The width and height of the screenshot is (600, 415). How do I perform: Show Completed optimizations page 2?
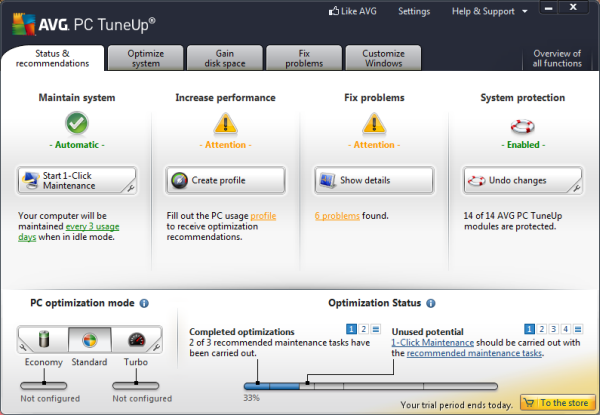coord(364,329)
